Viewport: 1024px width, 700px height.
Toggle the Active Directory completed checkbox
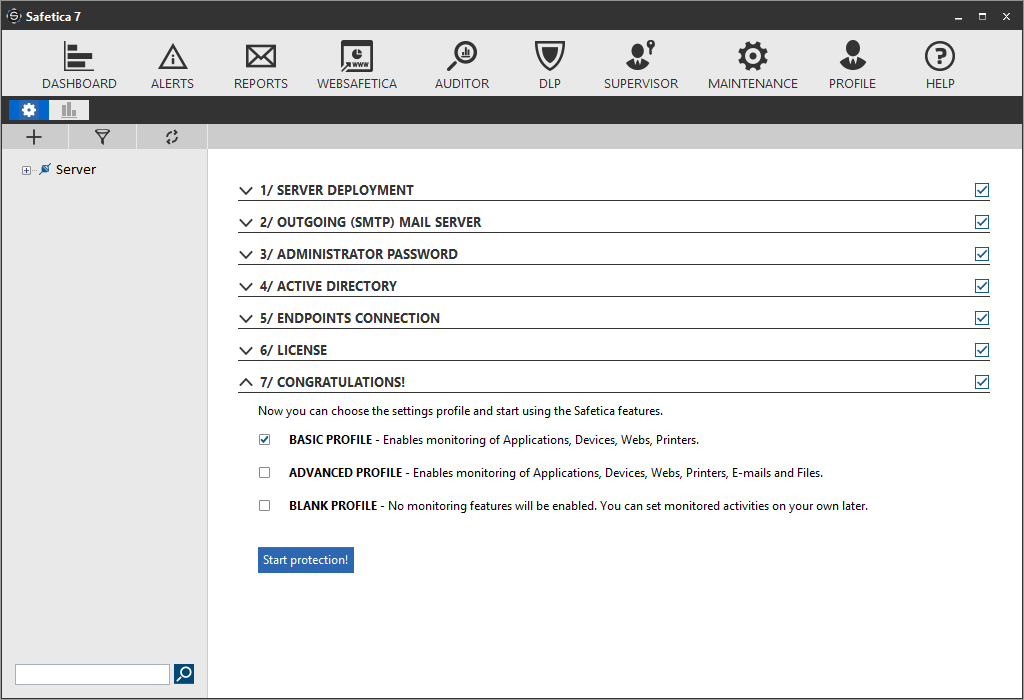tap(982, 286)
